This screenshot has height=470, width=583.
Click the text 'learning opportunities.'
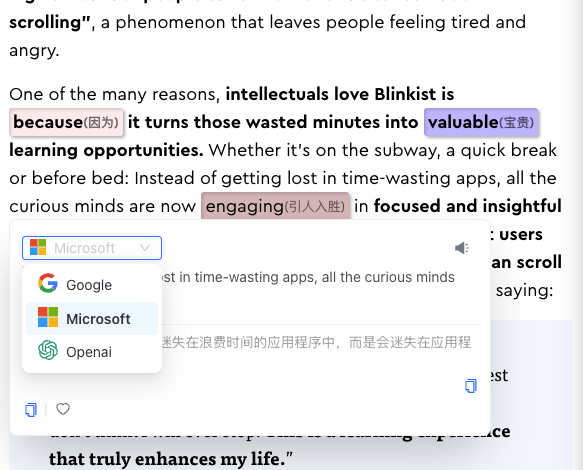(x=106, y=151)
